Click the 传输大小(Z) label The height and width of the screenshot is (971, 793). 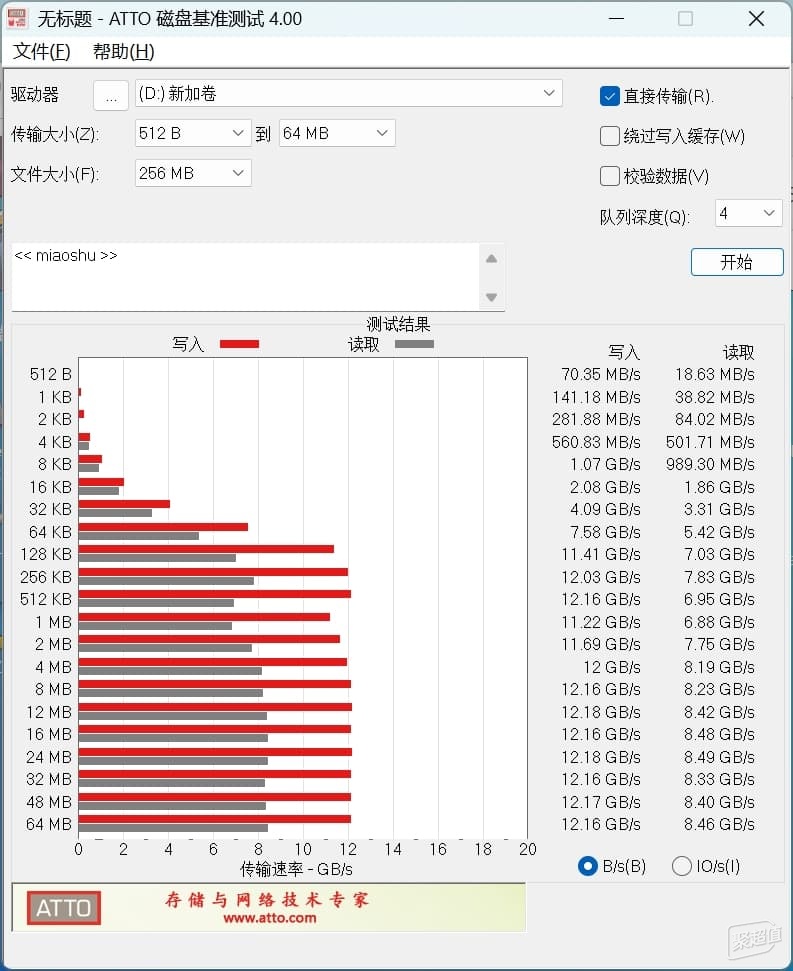point(55,134)
